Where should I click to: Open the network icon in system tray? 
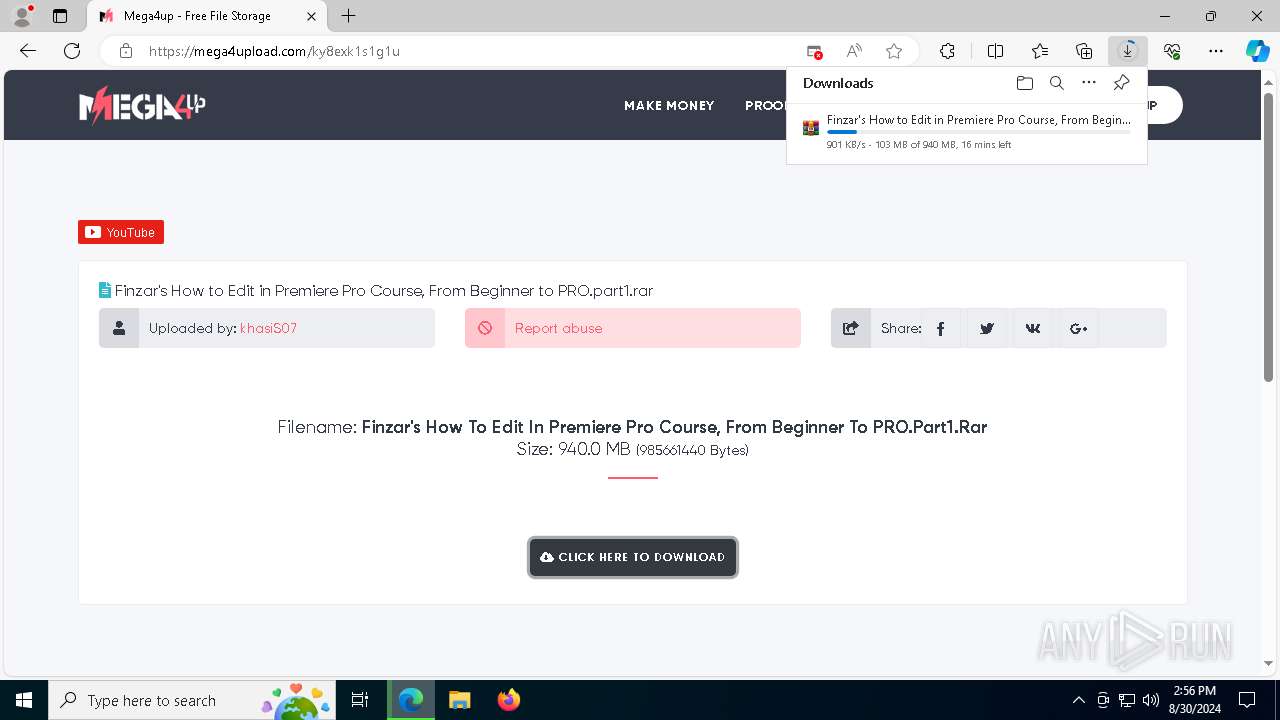pyautogui.click(x=1127, y=700)
